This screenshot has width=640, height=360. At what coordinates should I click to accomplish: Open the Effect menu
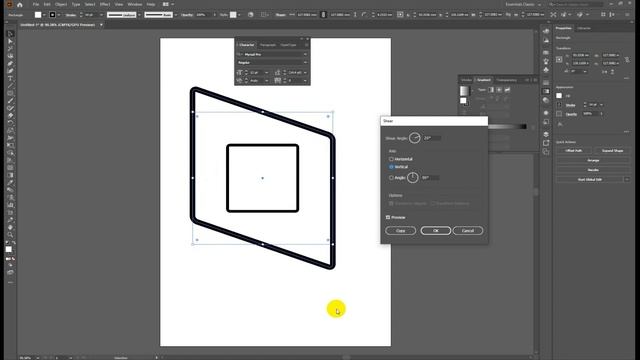pyautogui.click(x=105, y=4)
